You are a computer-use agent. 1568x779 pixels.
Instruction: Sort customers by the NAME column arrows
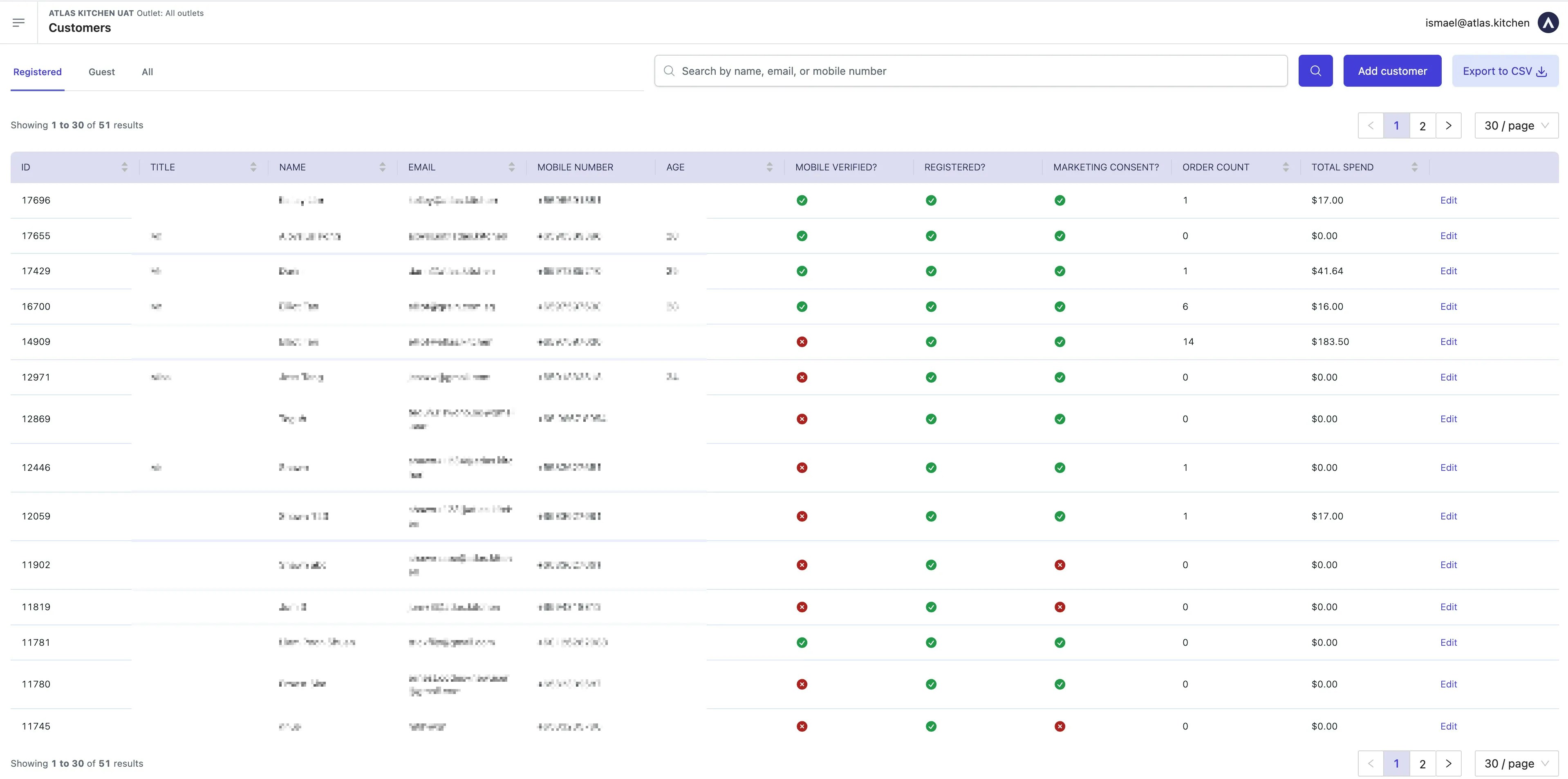[383, 167]
